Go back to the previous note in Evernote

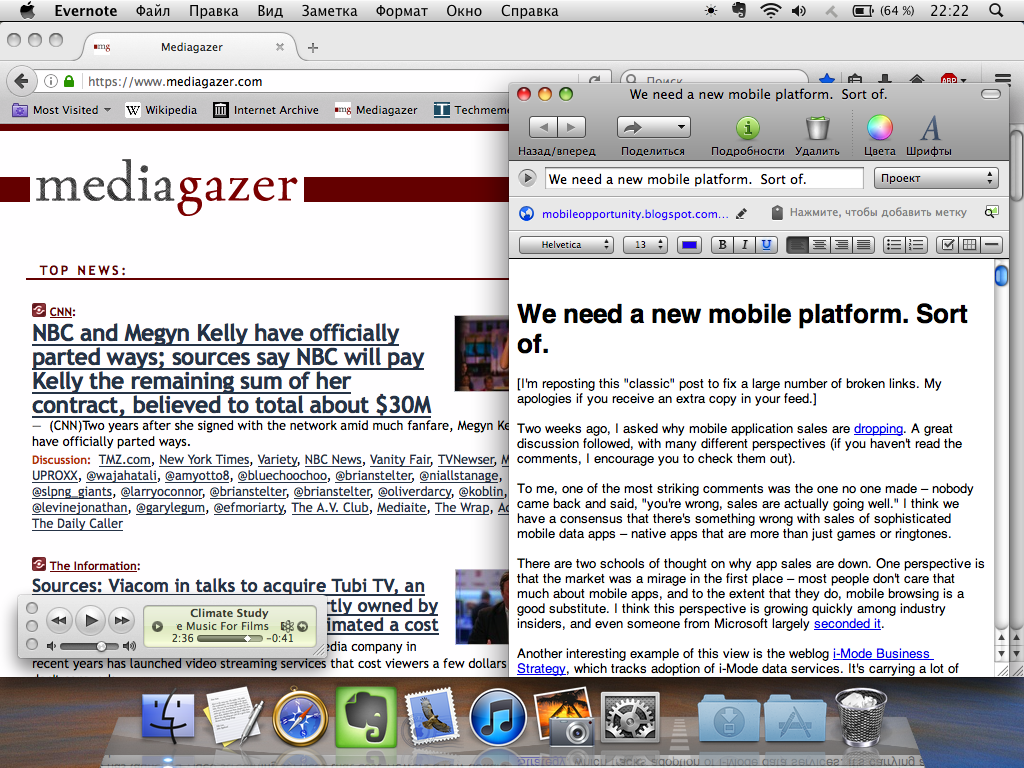(x=543, y=127)
